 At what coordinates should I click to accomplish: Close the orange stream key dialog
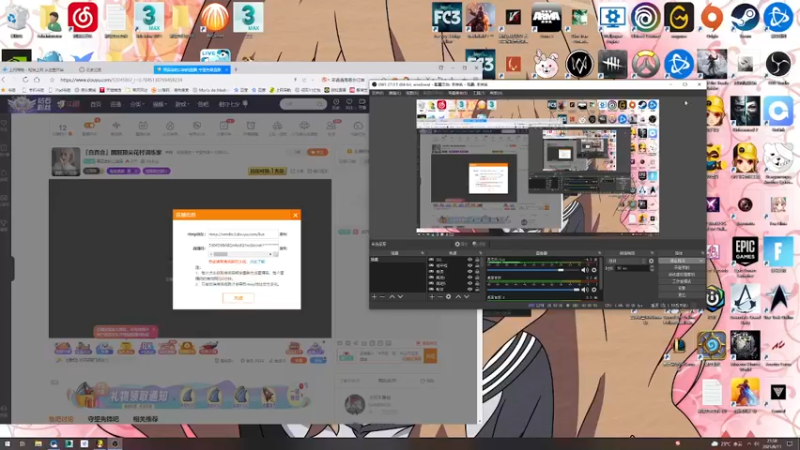[295, 215]
